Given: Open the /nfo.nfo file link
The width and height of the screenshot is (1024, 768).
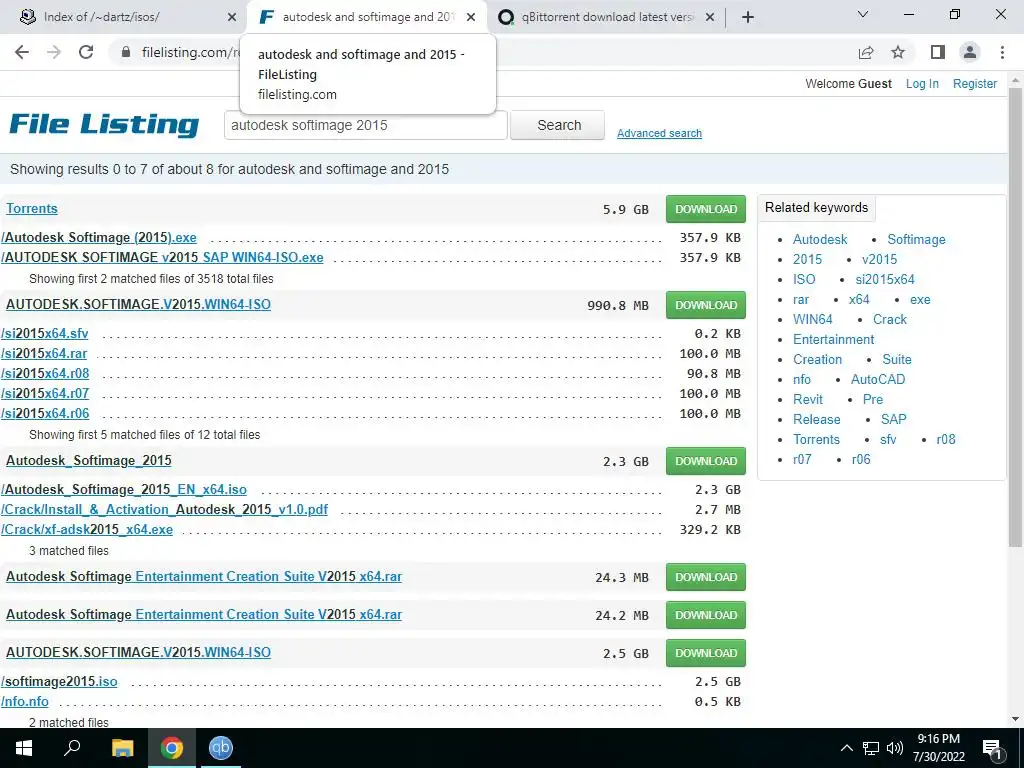Looking at the screenshot, I should point(25,701).
